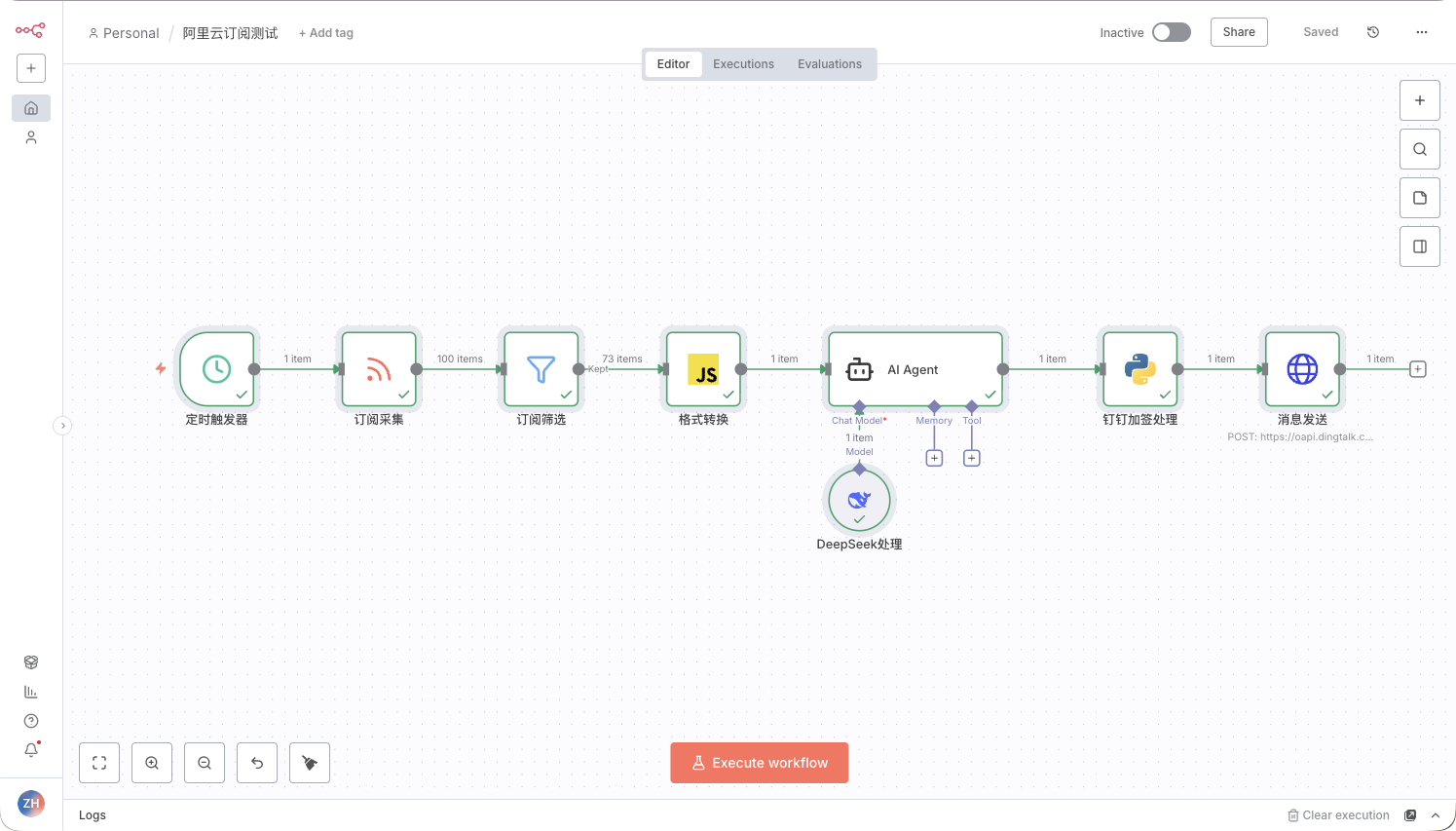Switch to the Evaluations tab
The height and width of the screenshot is (831, 1456).
tap(830, 64)
